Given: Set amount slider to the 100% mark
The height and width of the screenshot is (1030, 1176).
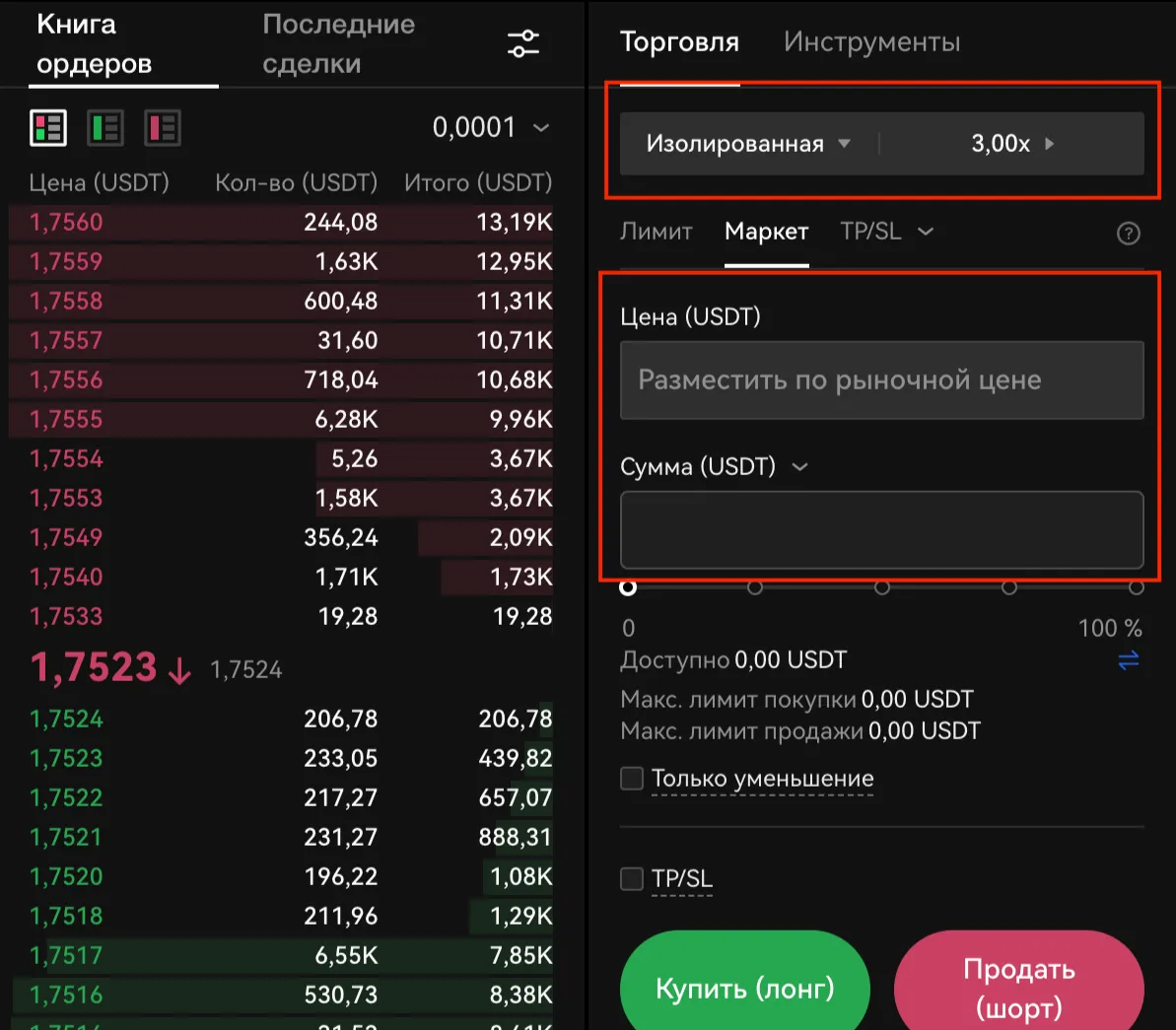Looking at the screenshot, I should (x=1137, y=587).
